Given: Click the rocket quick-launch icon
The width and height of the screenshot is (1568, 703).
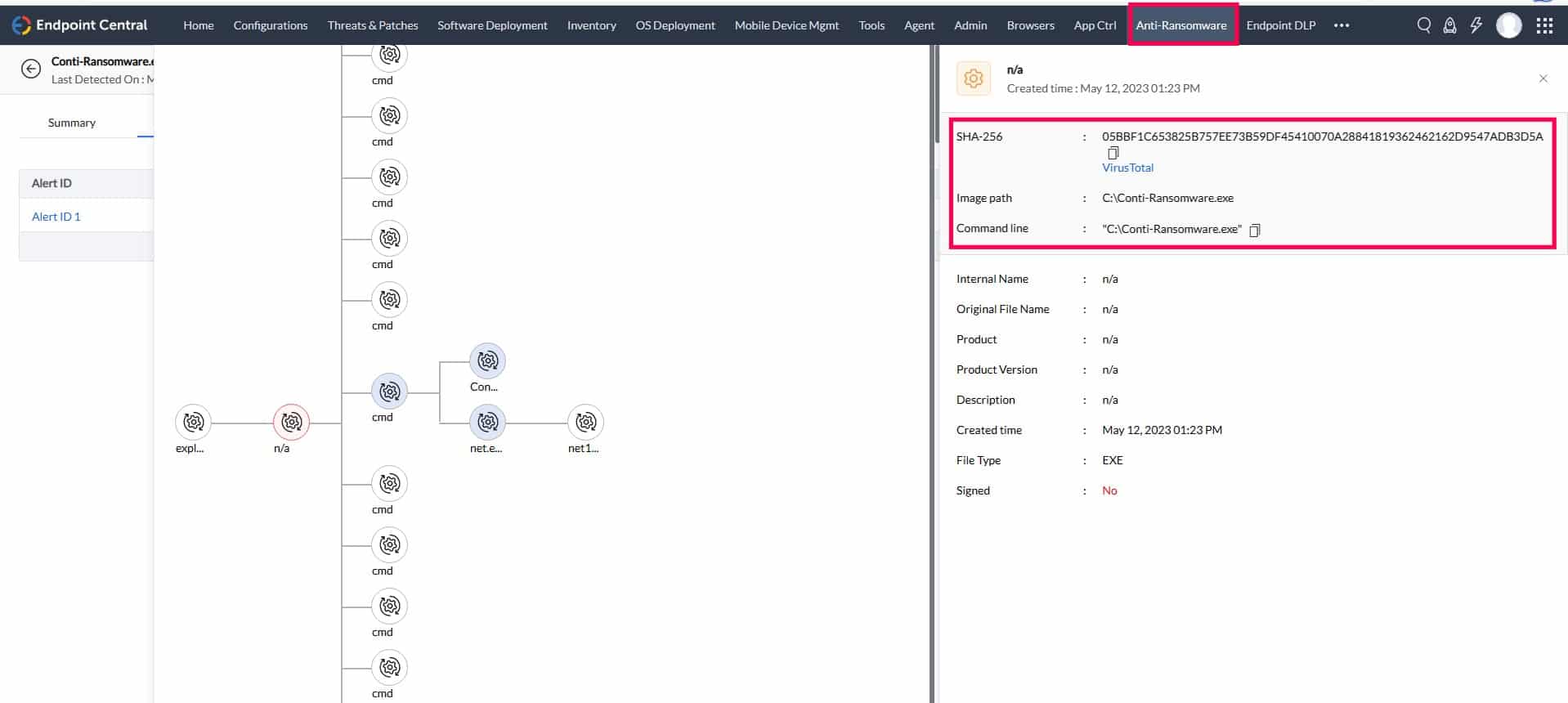Looking at the screenshot, I should coord(1449,25).
